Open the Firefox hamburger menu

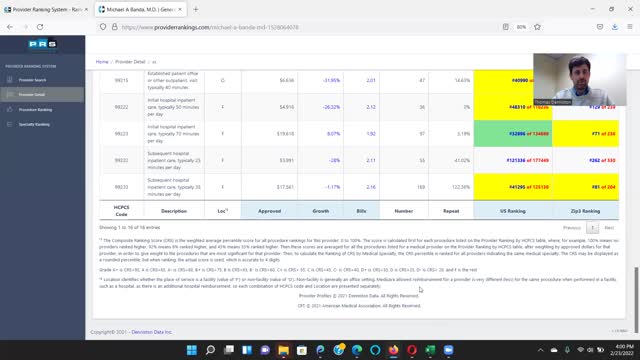tap(630, 27)
